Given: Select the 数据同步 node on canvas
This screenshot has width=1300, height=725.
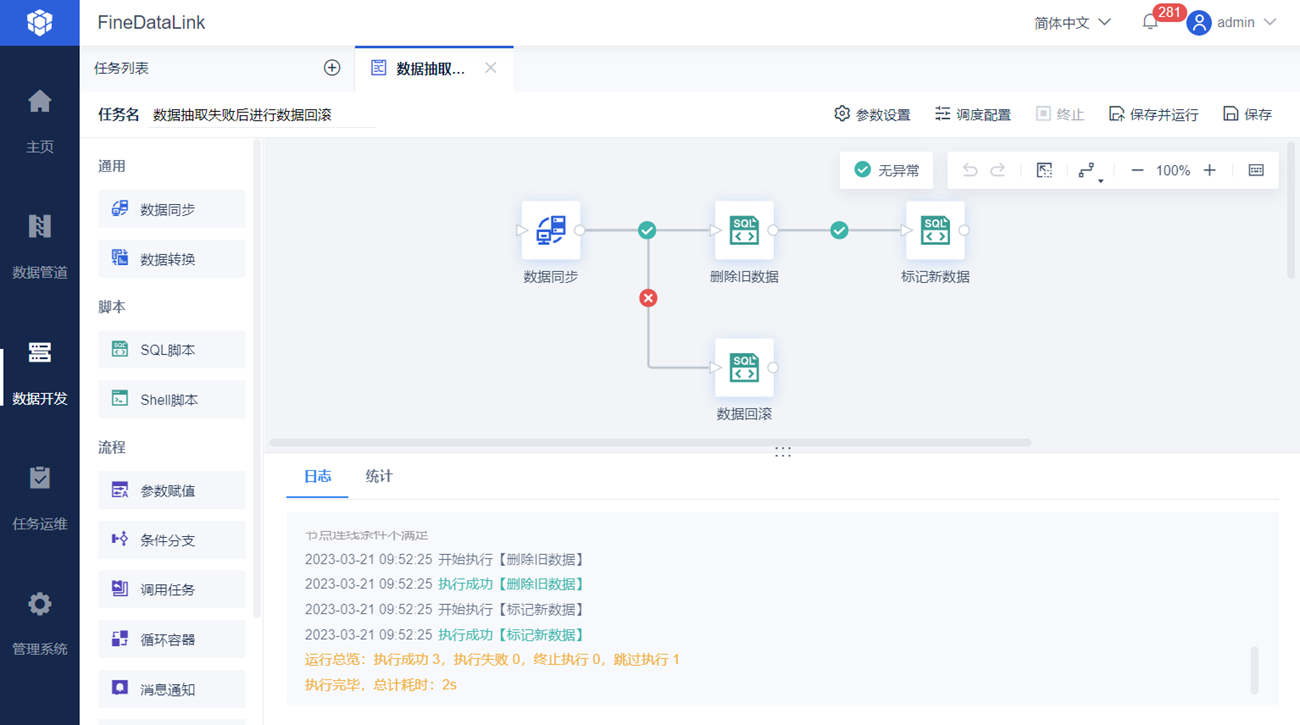Looking at the screenshot, I should point(551,230).
